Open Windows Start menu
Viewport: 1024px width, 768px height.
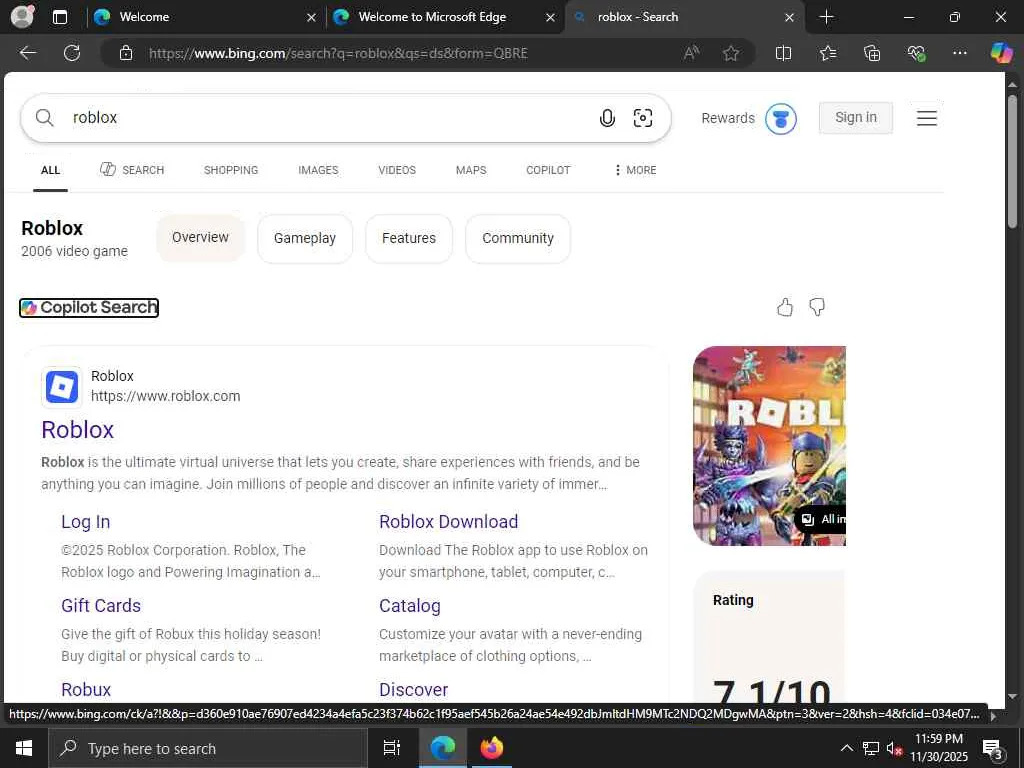tap(24, 748)
